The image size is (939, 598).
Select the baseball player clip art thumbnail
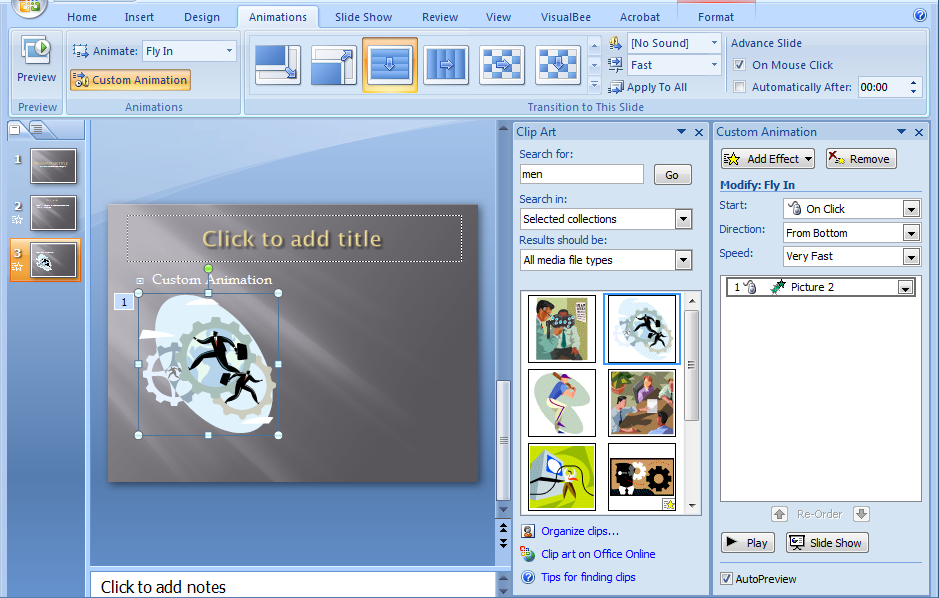[x=562, y=403]
